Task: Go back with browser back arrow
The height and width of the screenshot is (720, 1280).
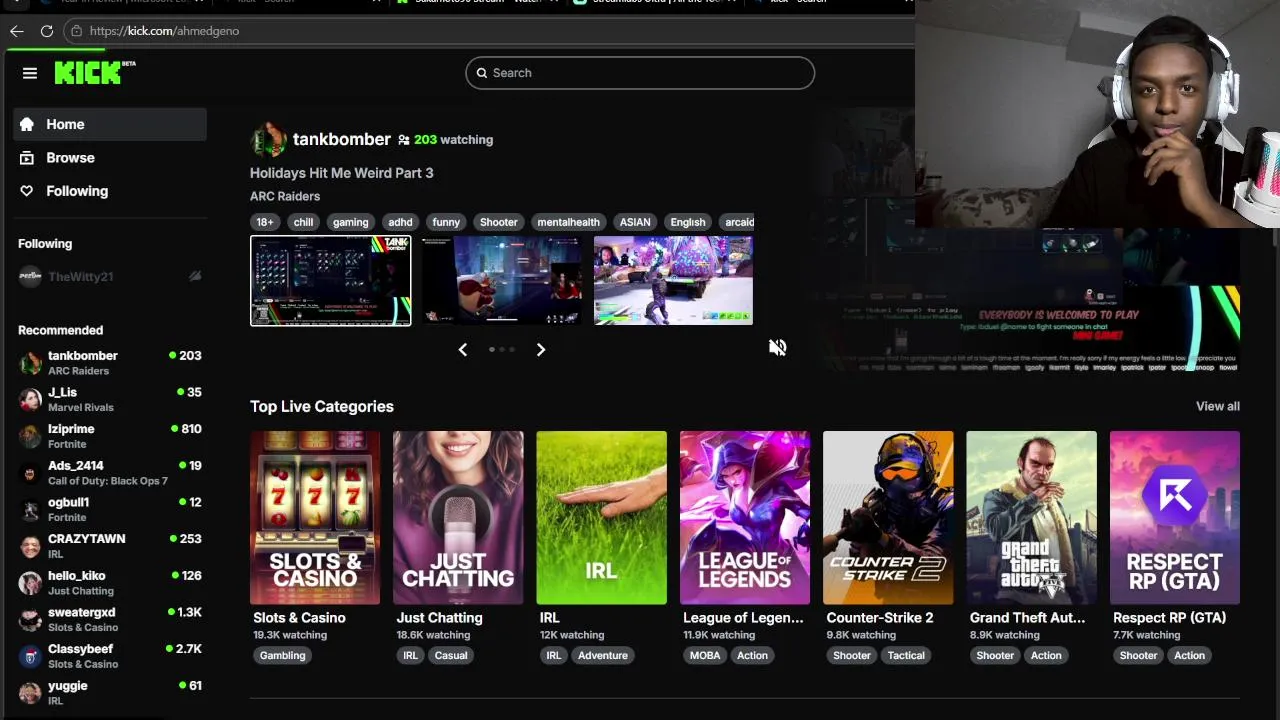Action: pos(17,31)
